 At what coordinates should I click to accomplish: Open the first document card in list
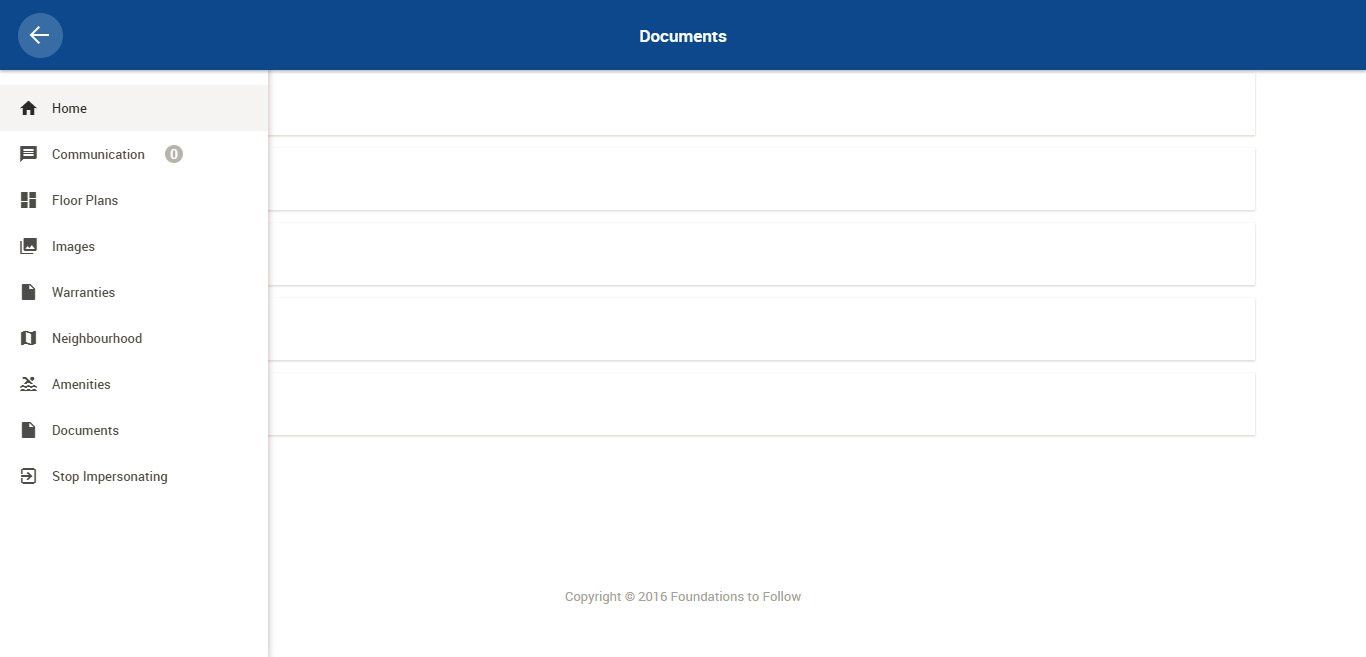(x=760, y=104)
